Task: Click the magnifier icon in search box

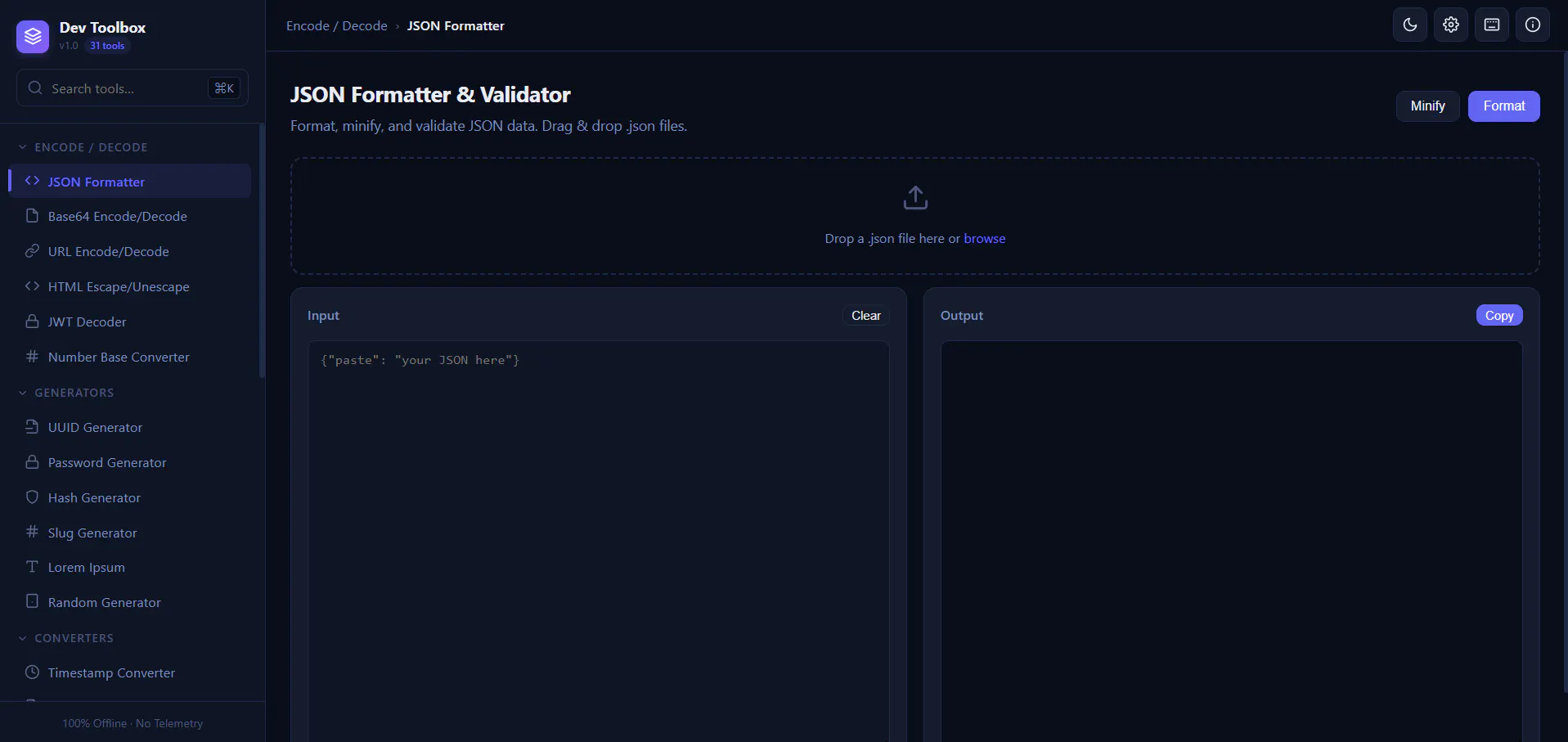Action: 35,88
